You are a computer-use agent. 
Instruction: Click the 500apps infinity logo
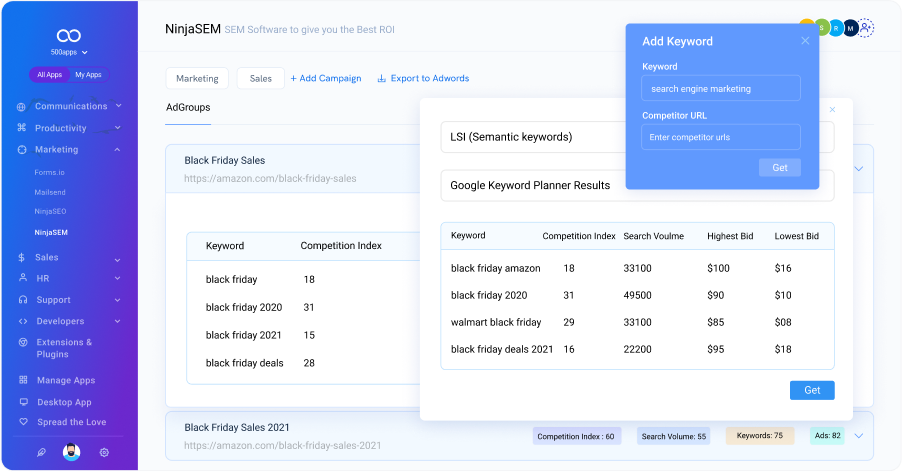click(x=68, y=35)
